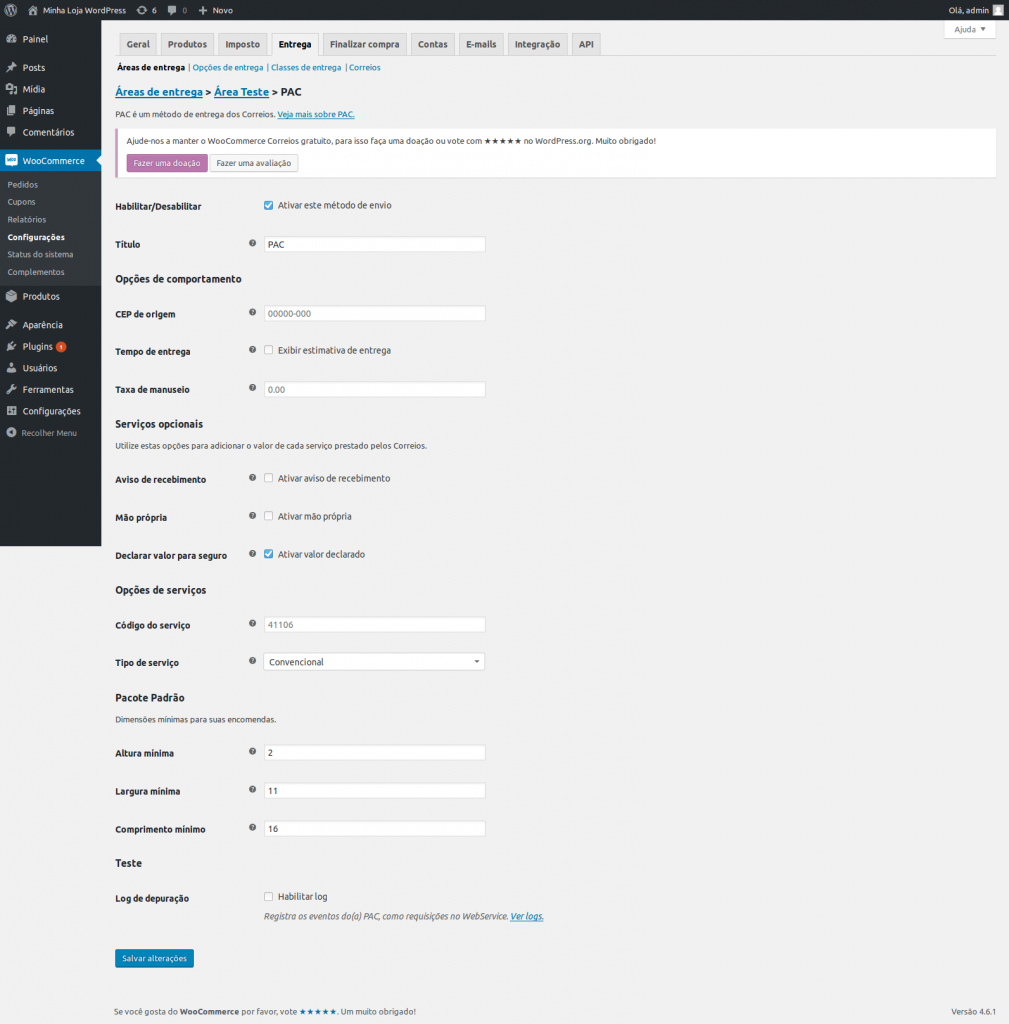Click the Salvar alterações button
Screen dimensions: 1009x1024
pyautogui.click(x=154, y=958)
